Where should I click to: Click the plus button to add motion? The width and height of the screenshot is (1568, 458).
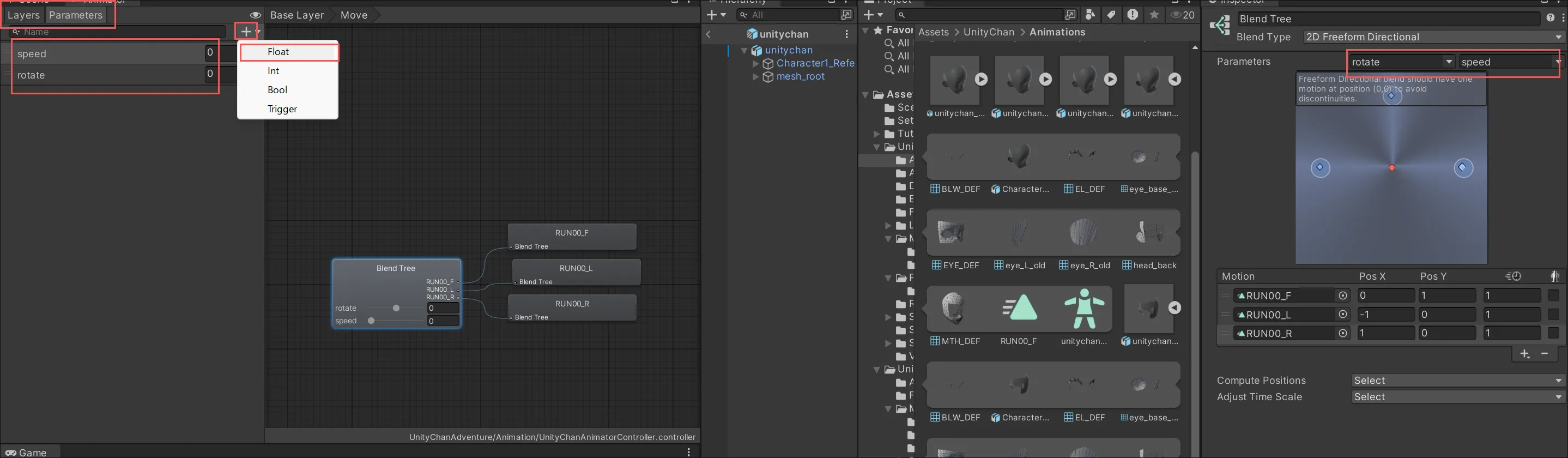tap(1524, 354)
